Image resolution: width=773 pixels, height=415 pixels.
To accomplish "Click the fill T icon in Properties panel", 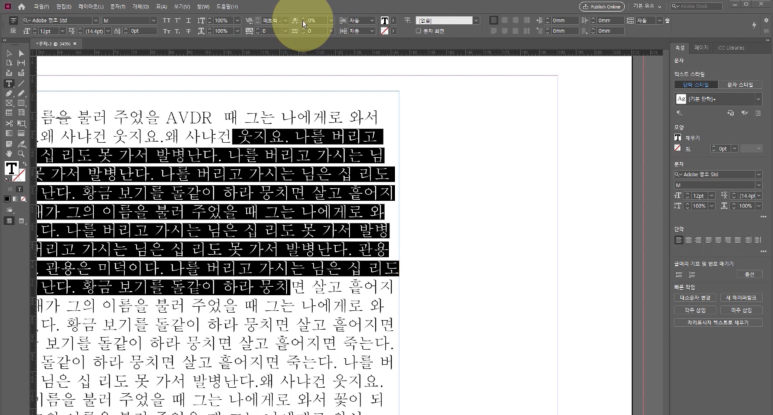I will pyautogui.click(x=678, y=138).
